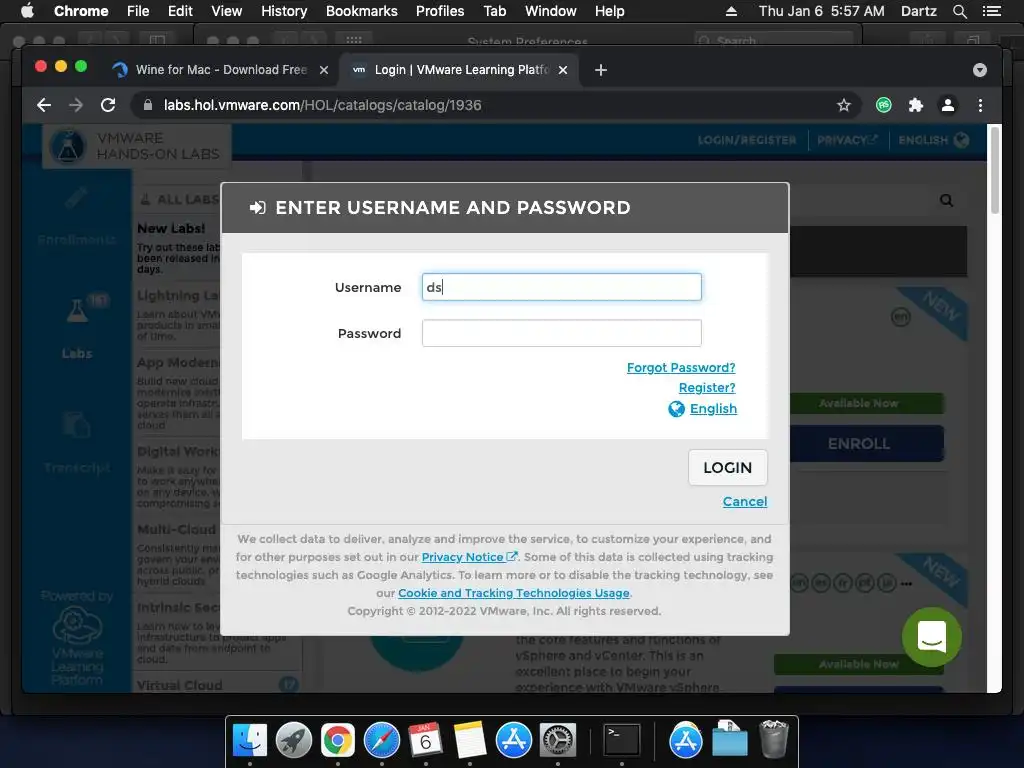Open the Chrome app menu
1024x768 pixels.
point(81,11)
